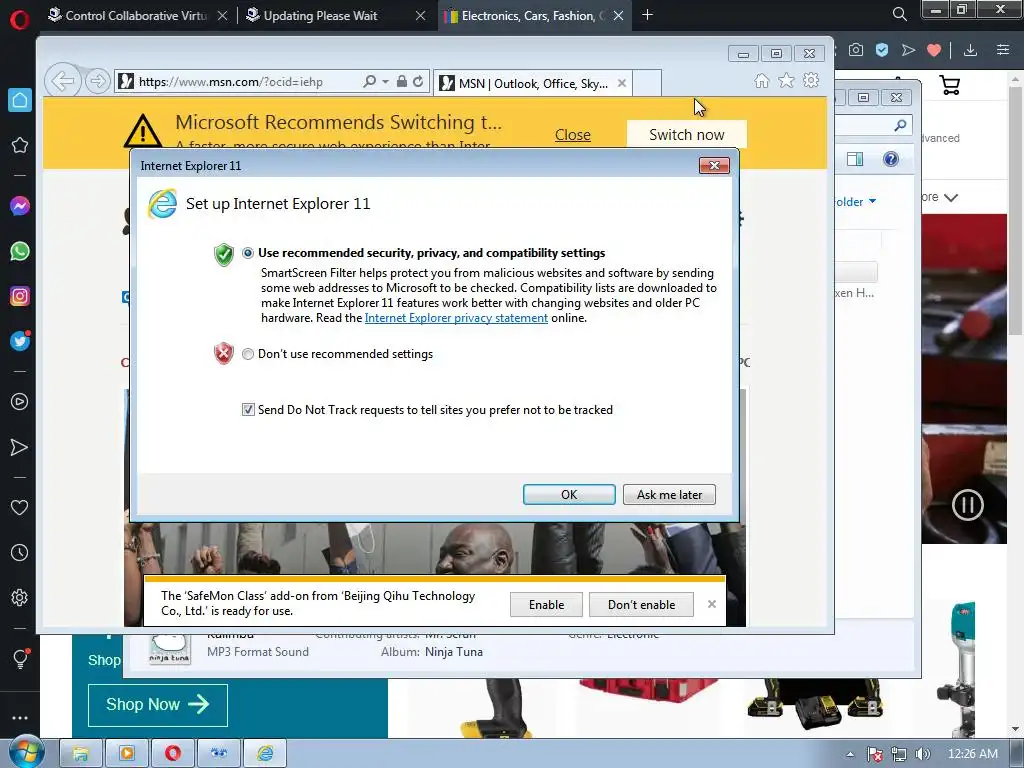Open history clock in Opera sidebar

point(20,553)
